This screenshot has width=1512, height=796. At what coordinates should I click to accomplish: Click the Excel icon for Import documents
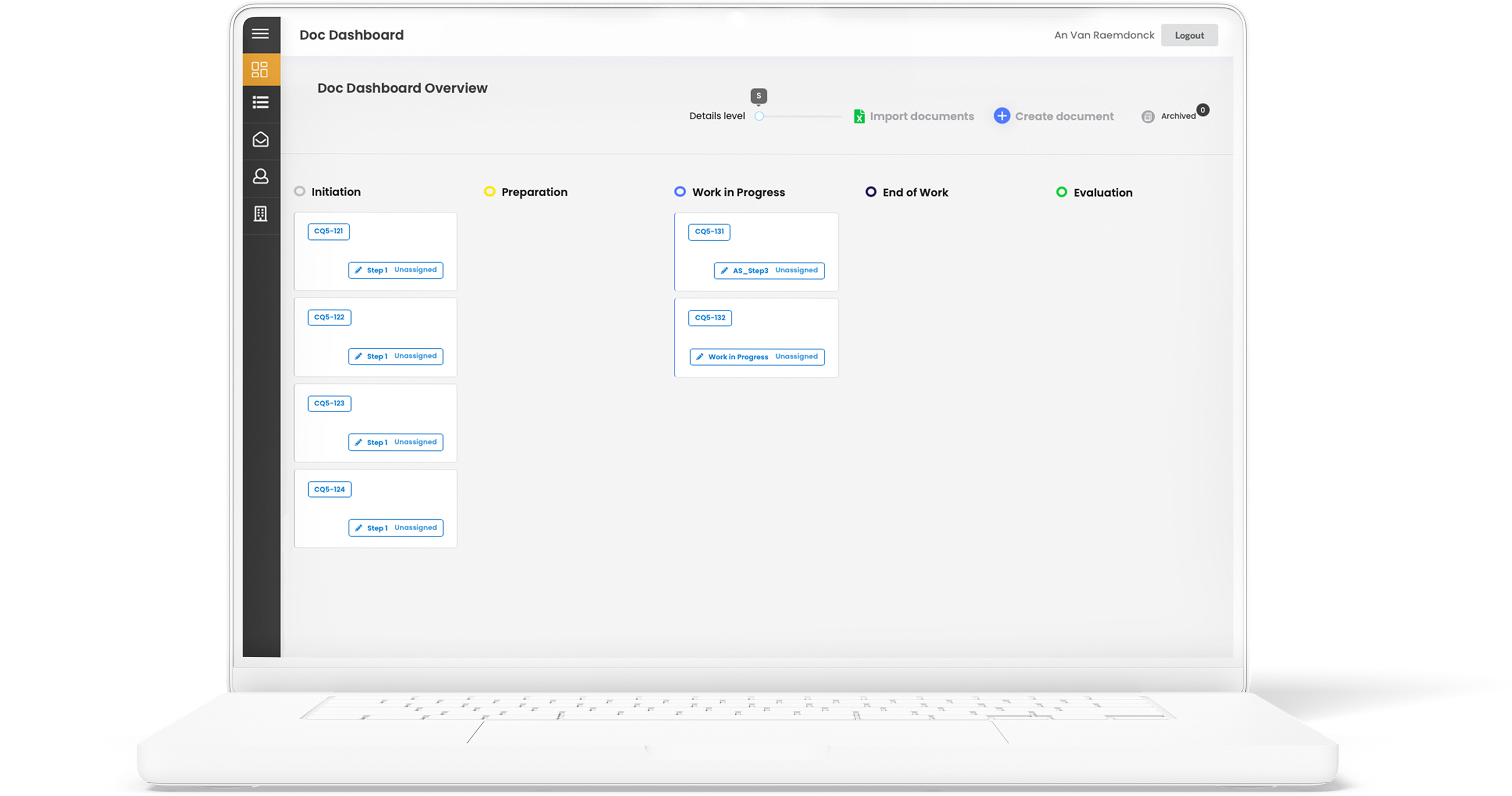(x=859, y=116)
